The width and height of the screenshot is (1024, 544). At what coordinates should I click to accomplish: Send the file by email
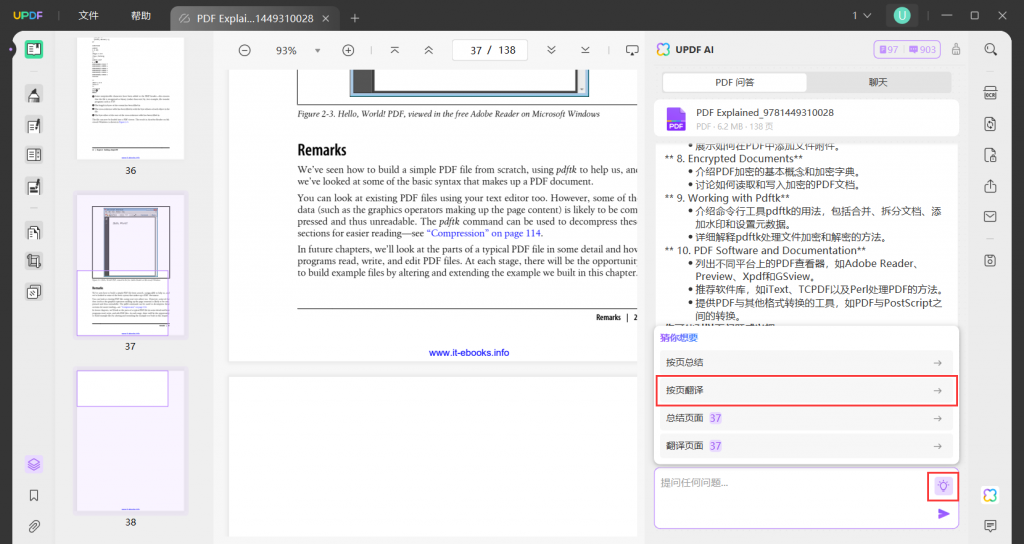pyautogui.click(x=991, y=216)
